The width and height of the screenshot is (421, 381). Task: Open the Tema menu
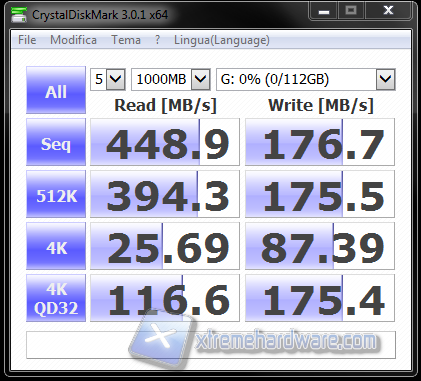(126, 40)
